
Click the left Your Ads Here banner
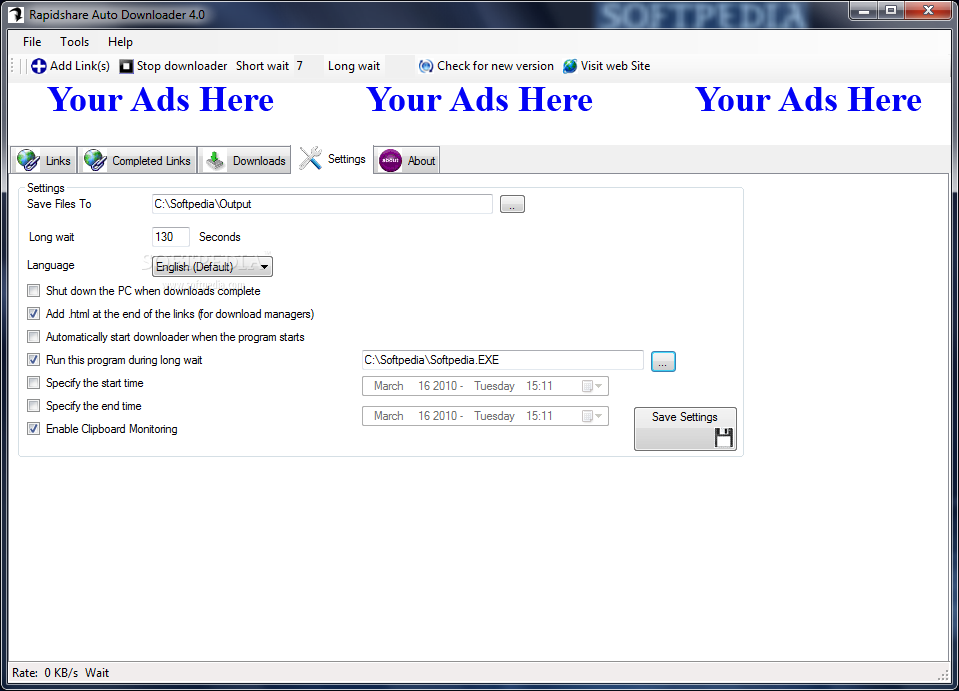[x=161, y=100]
